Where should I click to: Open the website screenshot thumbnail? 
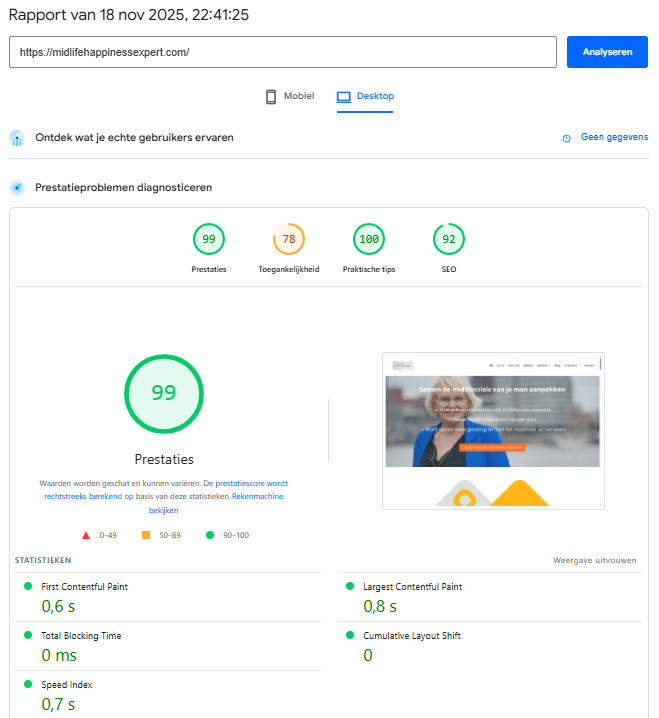pos(493,430)
